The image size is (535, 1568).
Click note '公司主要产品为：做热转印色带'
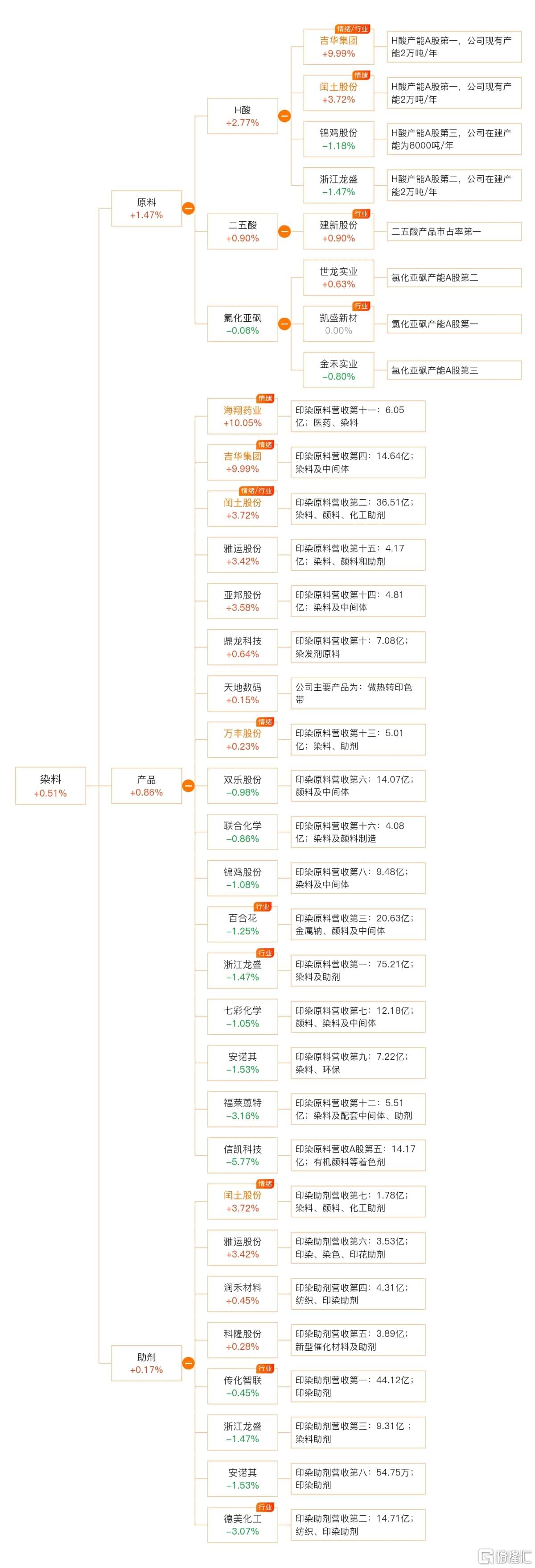358,693
